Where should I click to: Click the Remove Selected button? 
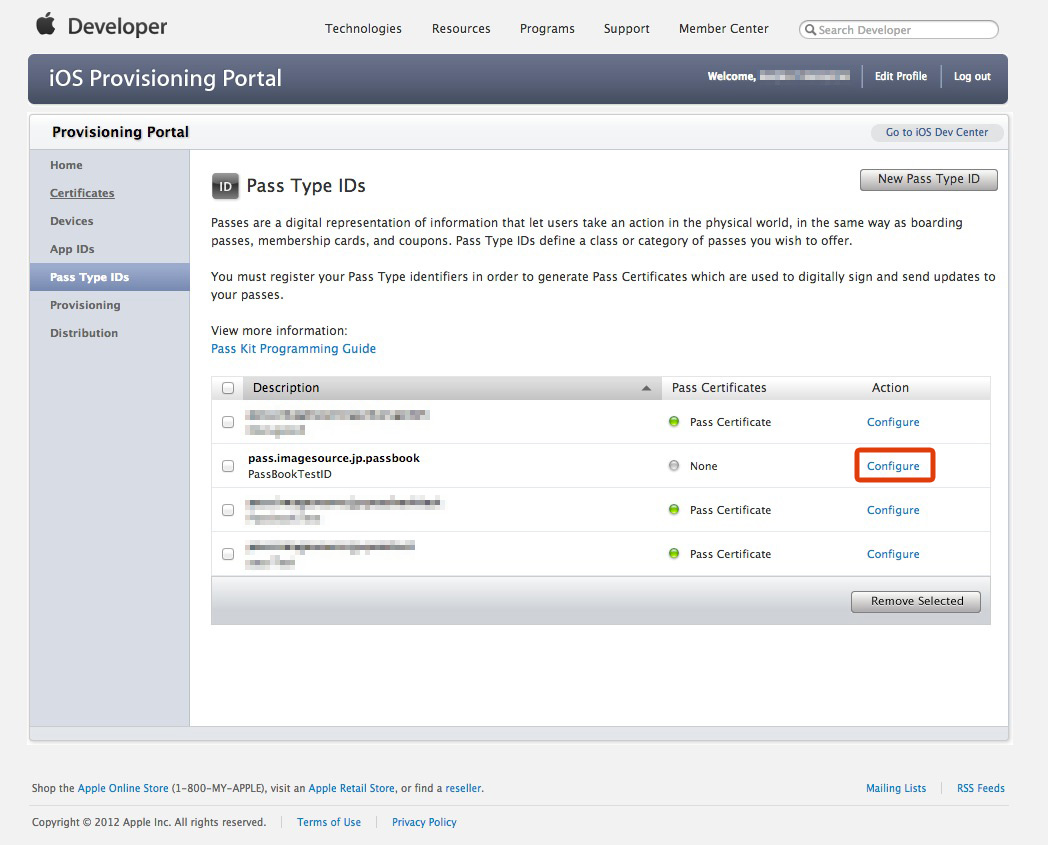click(x=916, y=601)
